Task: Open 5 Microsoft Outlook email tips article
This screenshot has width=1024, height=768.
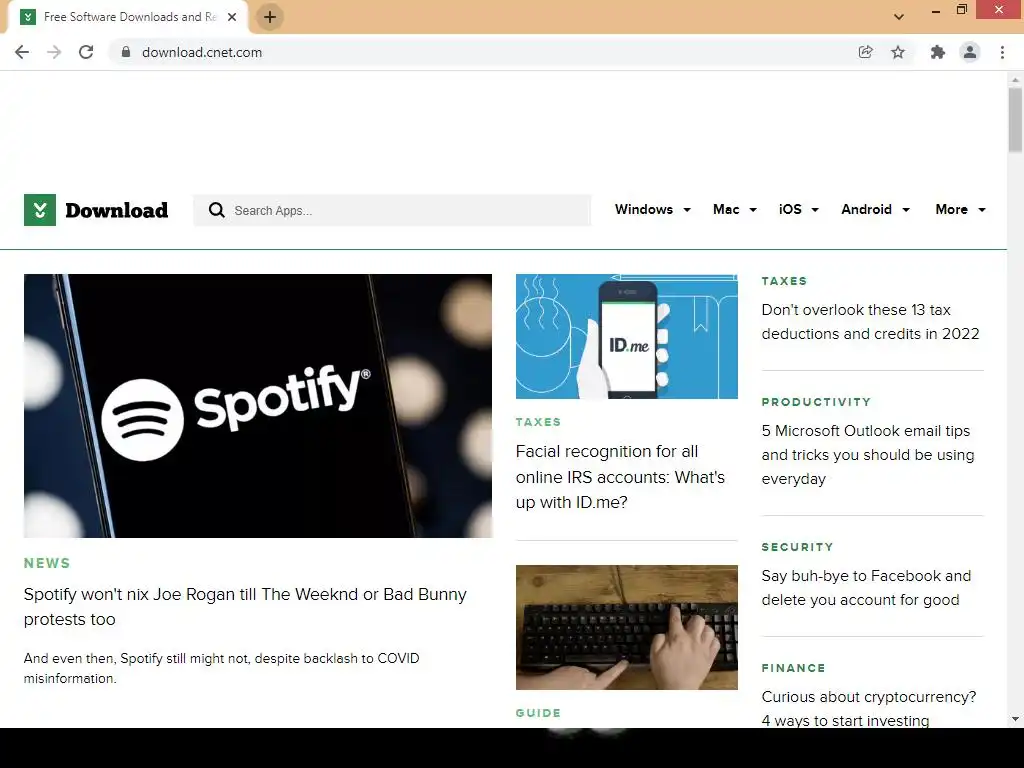Action: pos(868,455)
